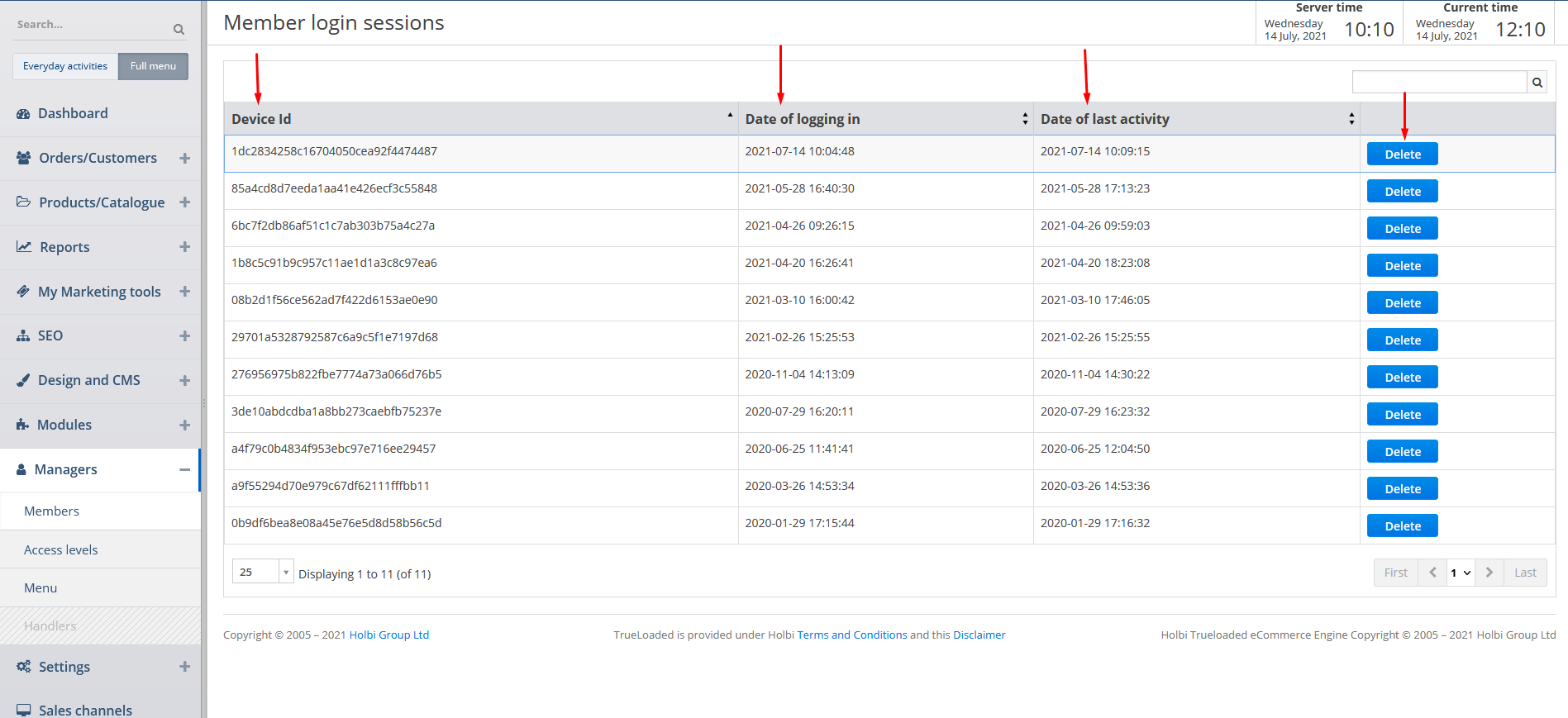Go to next page arrow in pagination
Image resolution: width=1568 pixels, height=718 pixels.
1489,573
